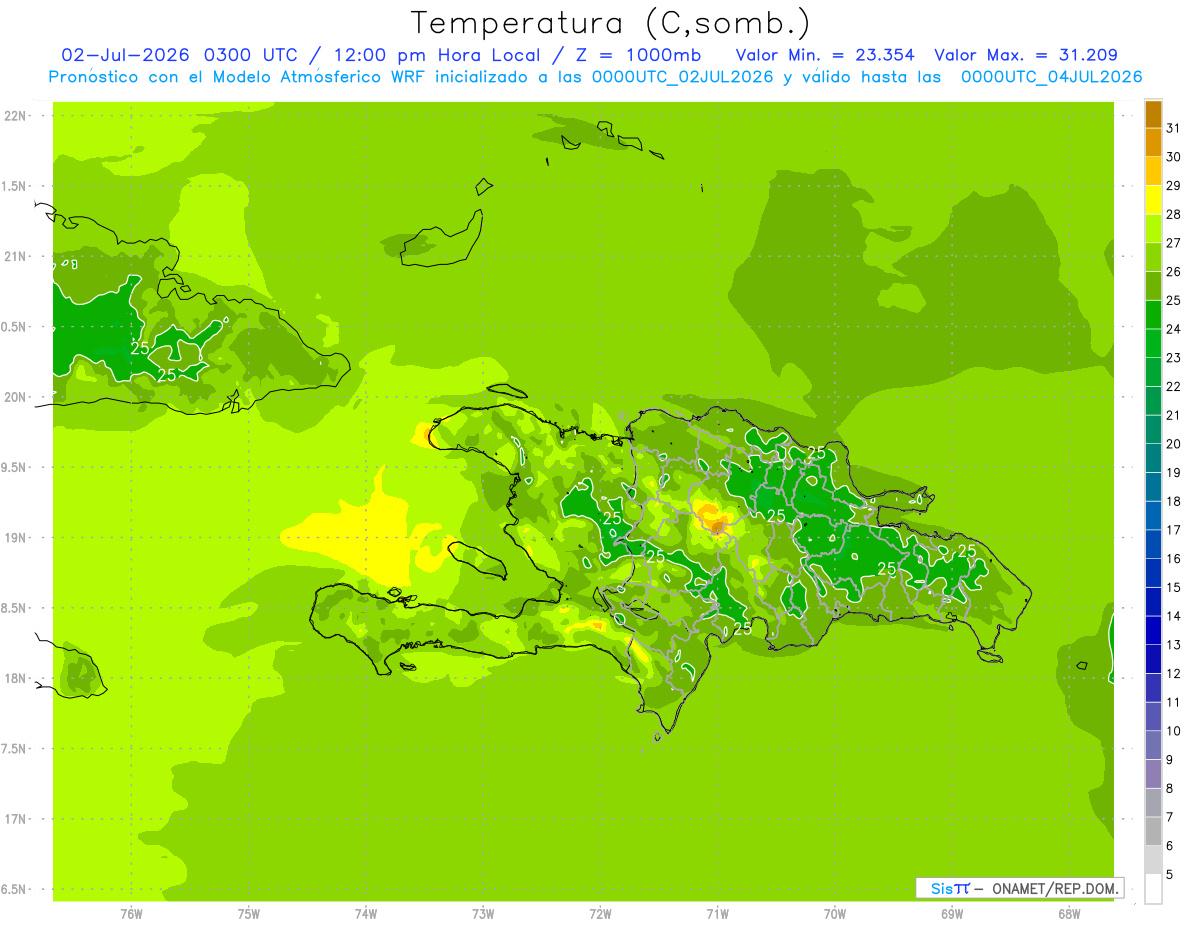
Task: Click the 22N latitude label
Action: point(15,115)
